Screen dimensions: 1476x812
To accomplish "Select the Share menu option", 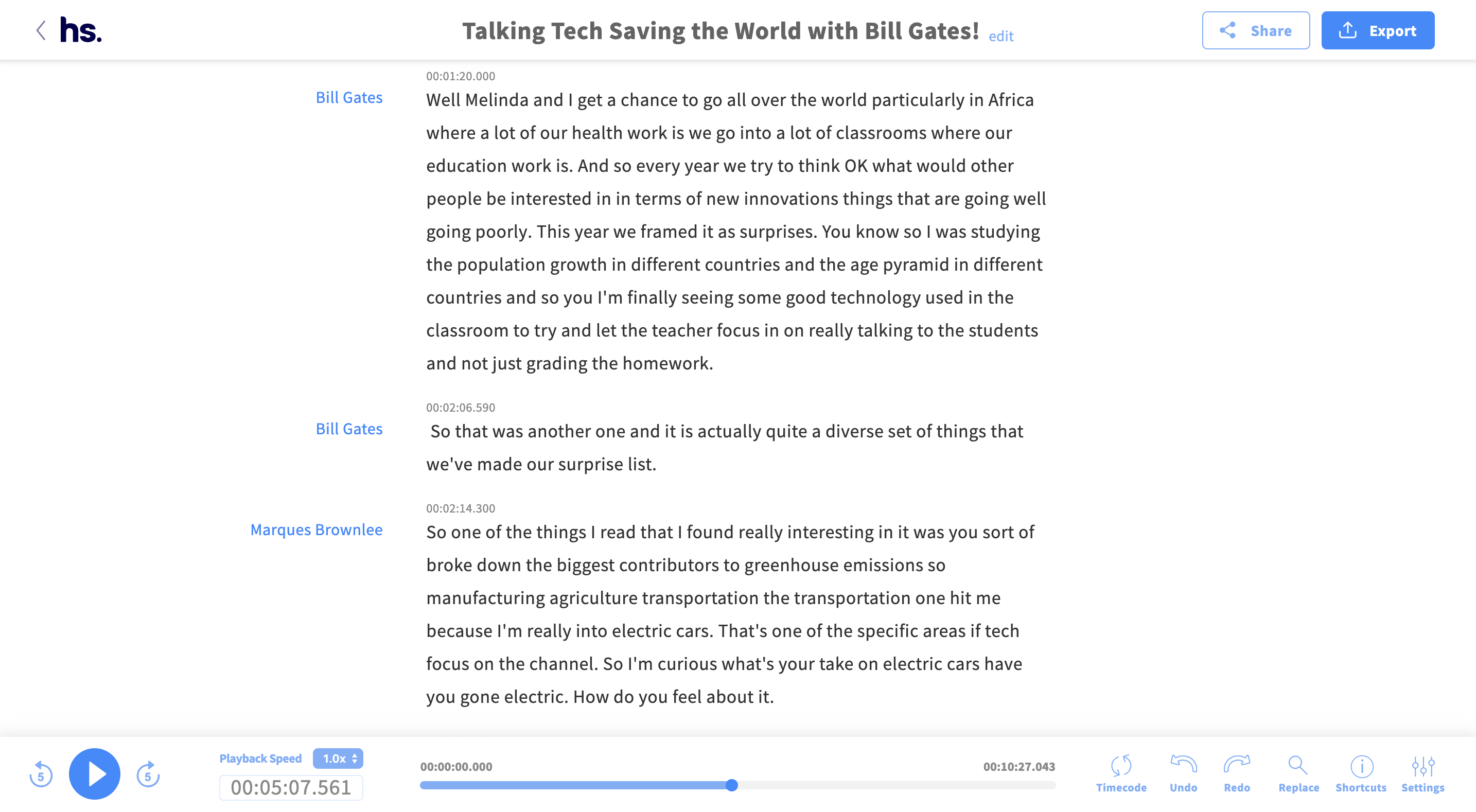I will tap(1255, 30).
